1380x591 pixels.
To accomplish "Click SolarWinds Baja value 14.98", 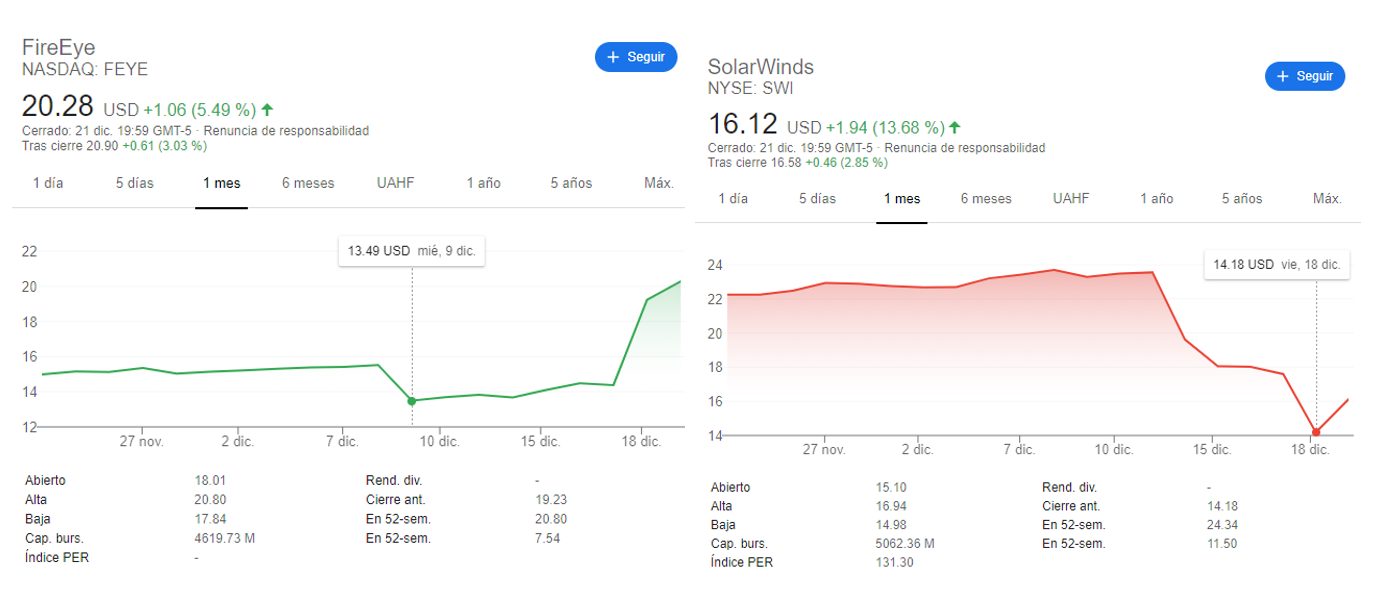I will pyautogui.click(x=891, y=525).
